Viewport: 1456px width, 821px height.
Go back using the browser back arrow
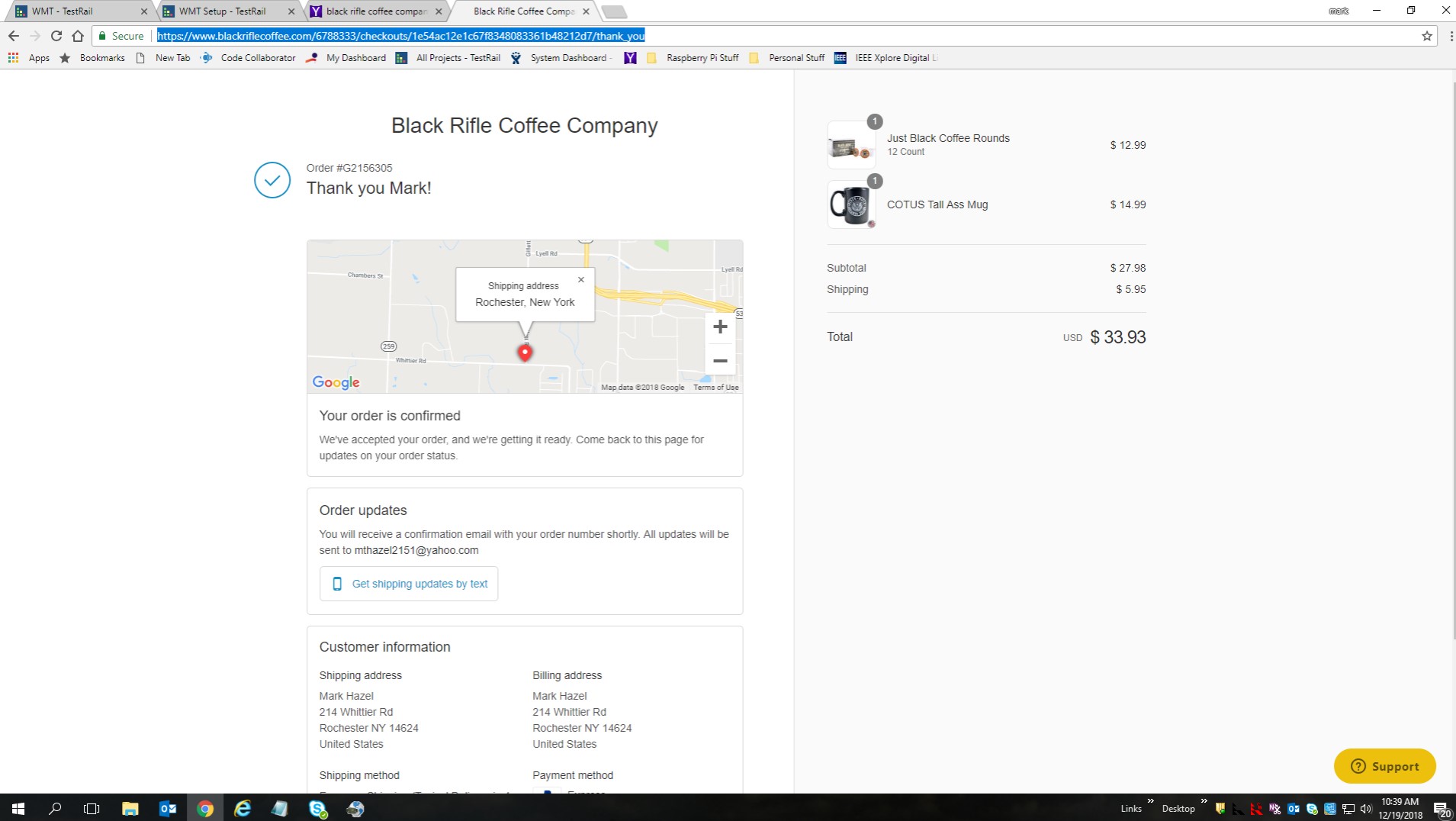[13, 36]
